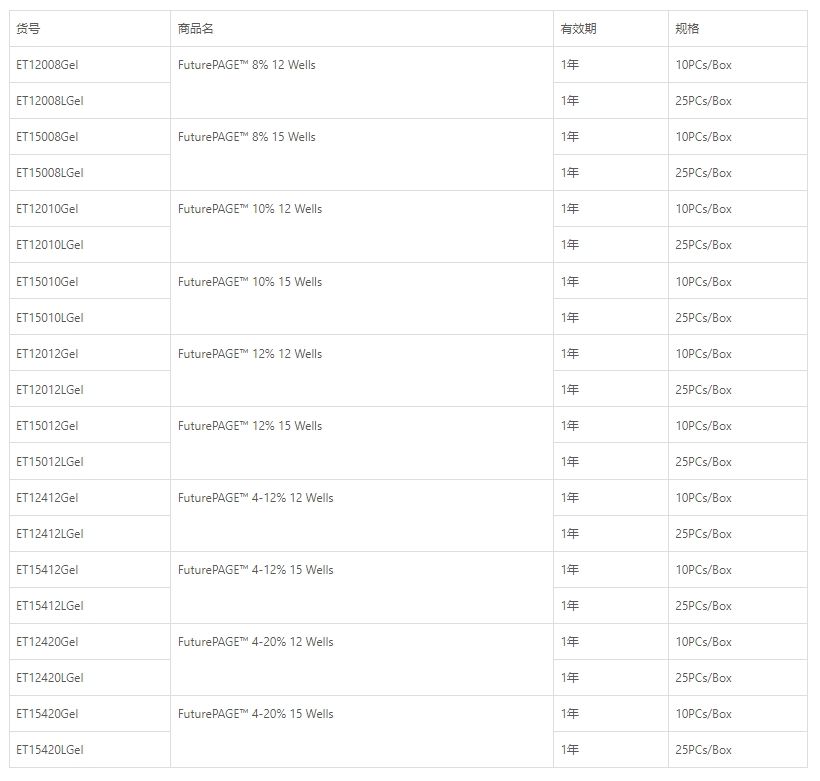Select FuturePAGE 10% 15 Wells name cell
The height and width of the screenshot is (781, 820).
click(250, 282)
